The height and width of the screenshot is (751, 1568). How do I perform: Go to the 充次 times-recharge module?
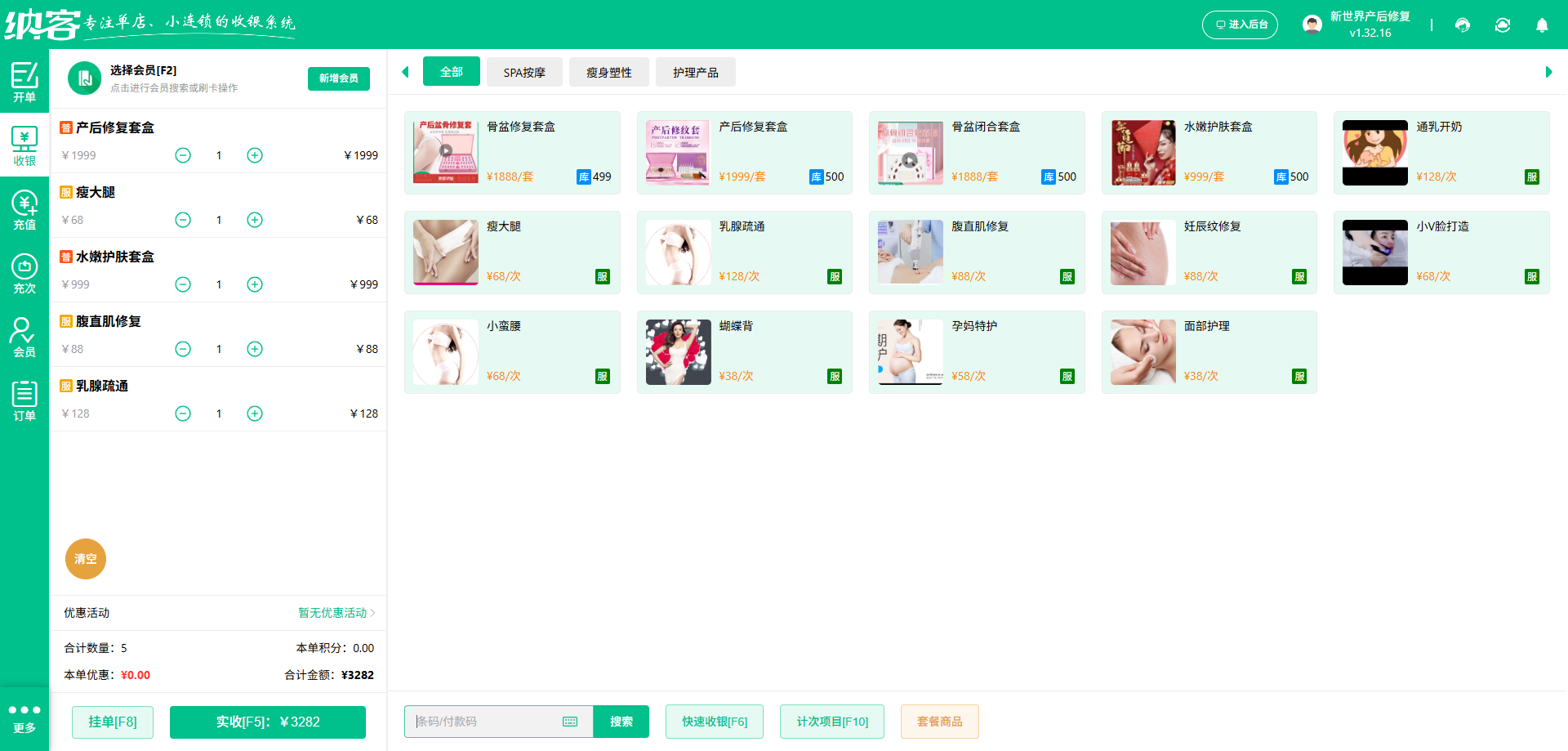click(x=24, y=273)
